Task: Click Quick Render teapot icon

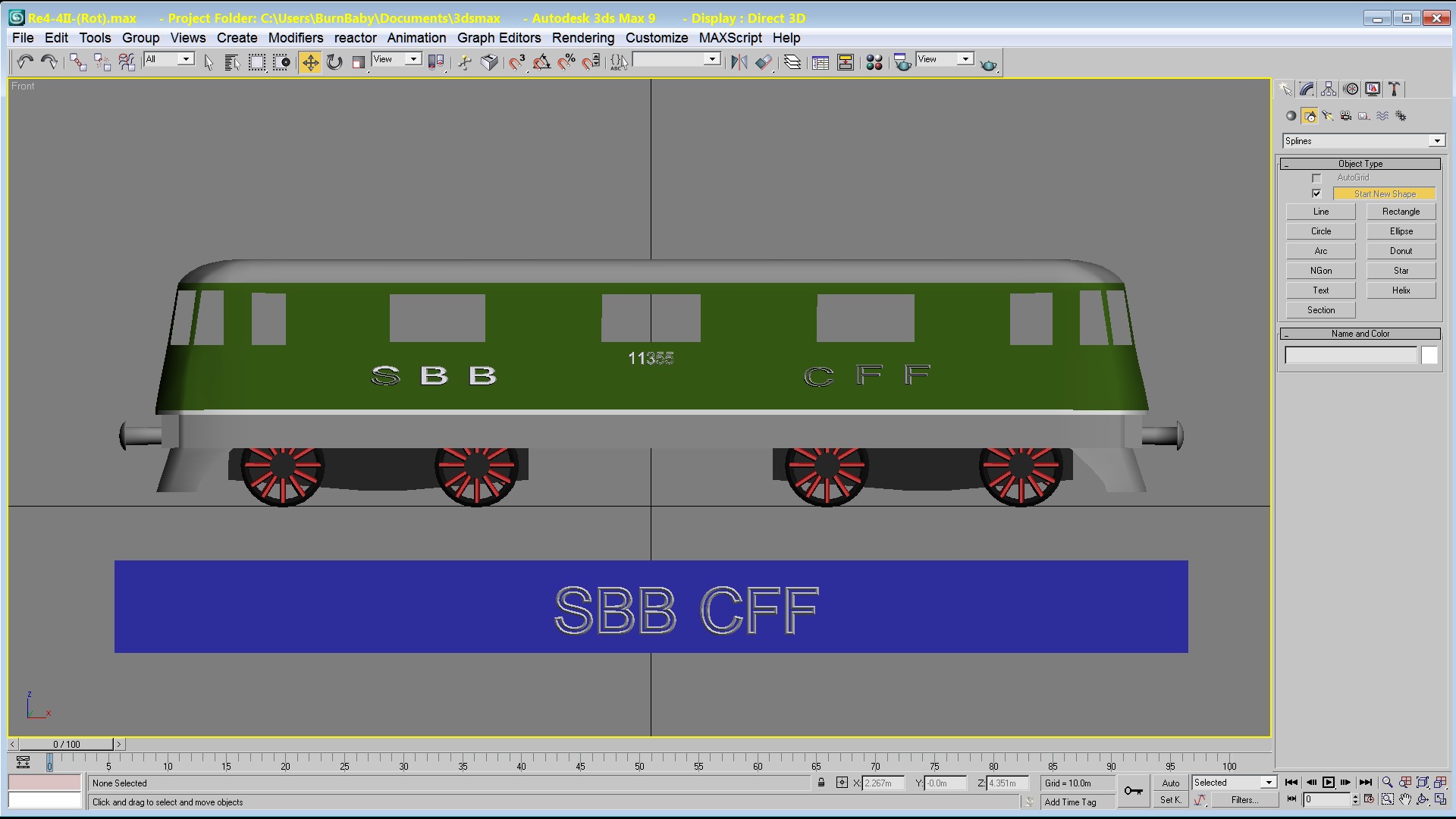Action: coord(988,64)
